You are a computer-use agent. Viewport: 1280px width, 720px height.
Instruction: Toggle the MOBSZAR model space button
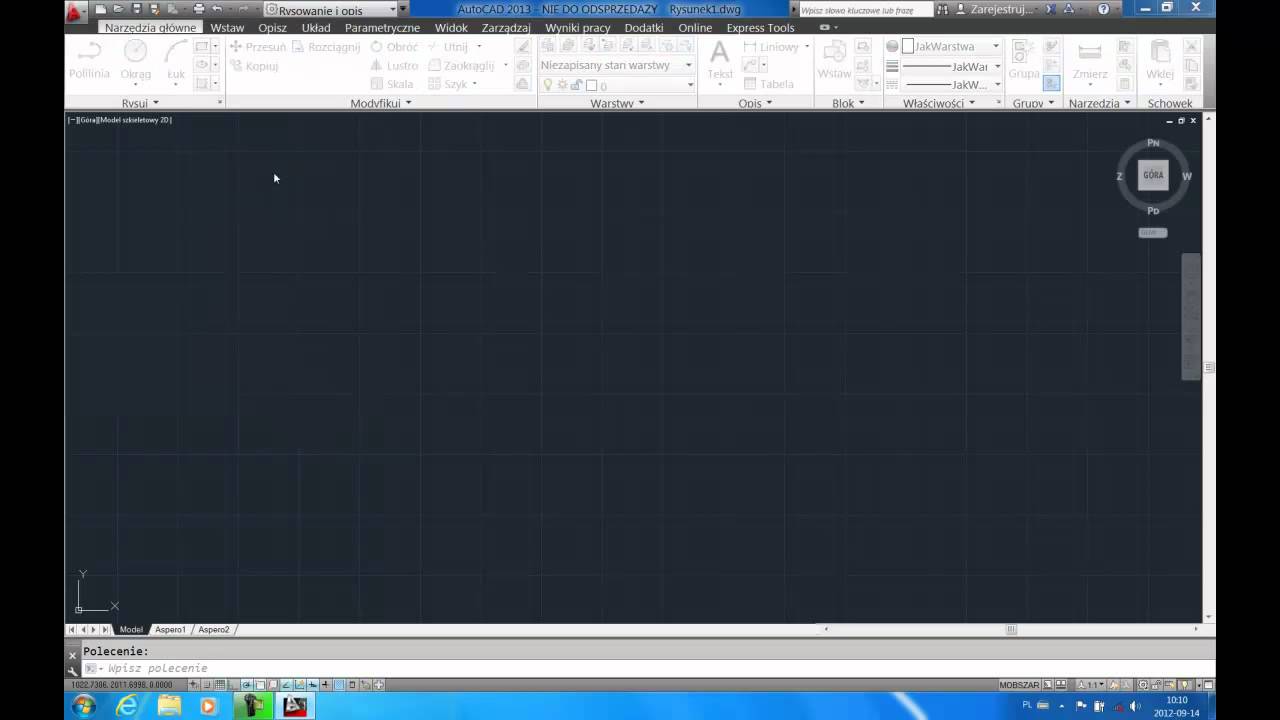click(1019, 685)
